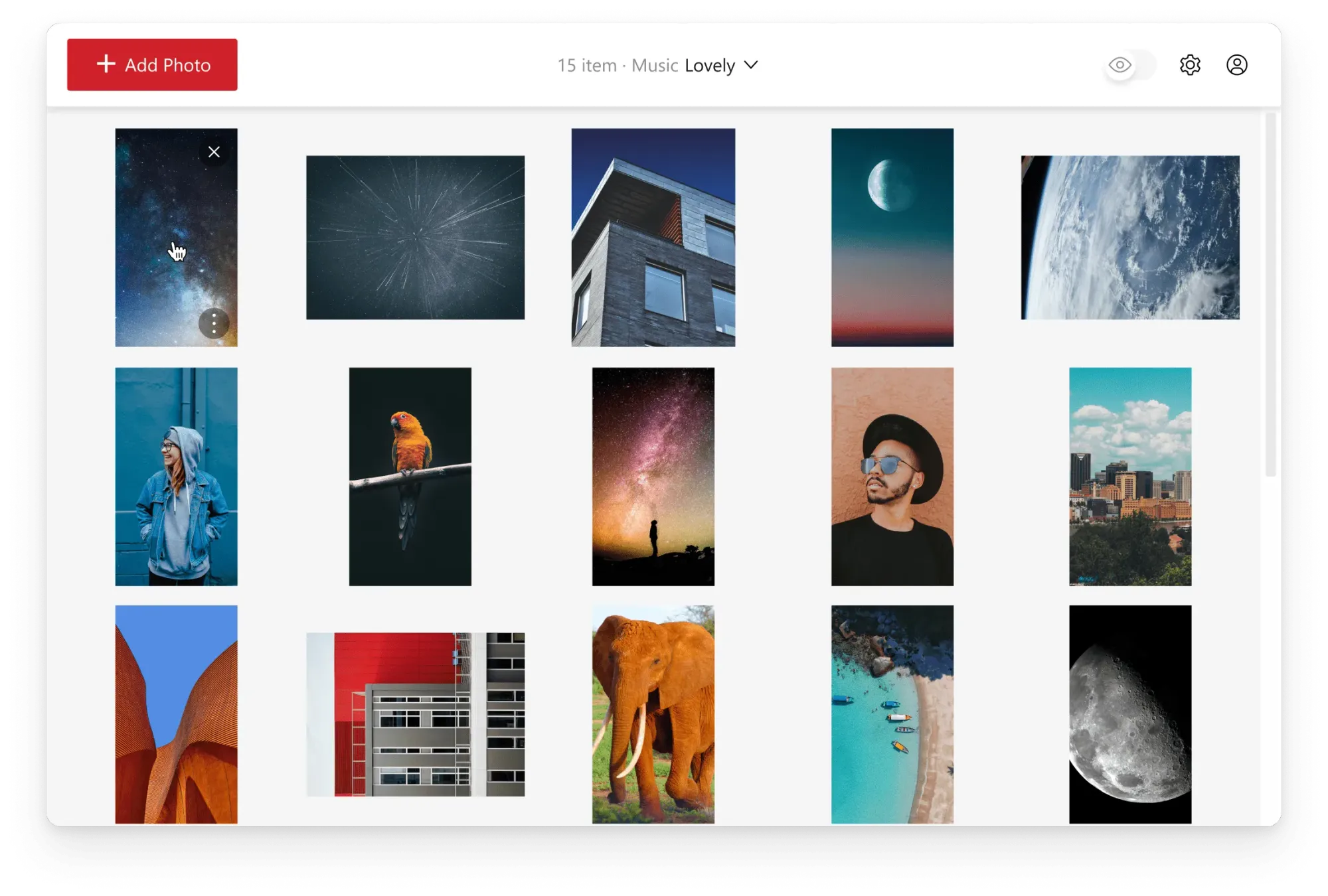Toggle the eye visibility switch

1130,65
